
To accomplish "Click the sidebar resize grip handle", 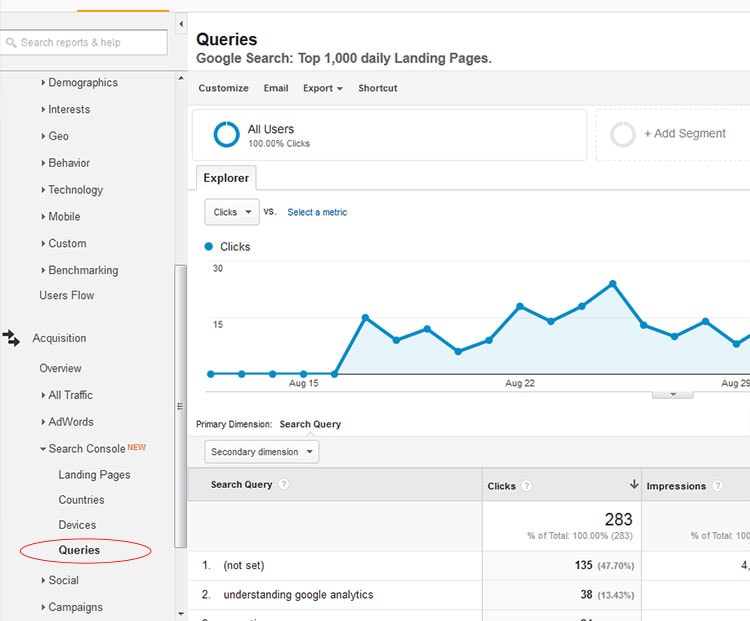I will pos(180,406).
